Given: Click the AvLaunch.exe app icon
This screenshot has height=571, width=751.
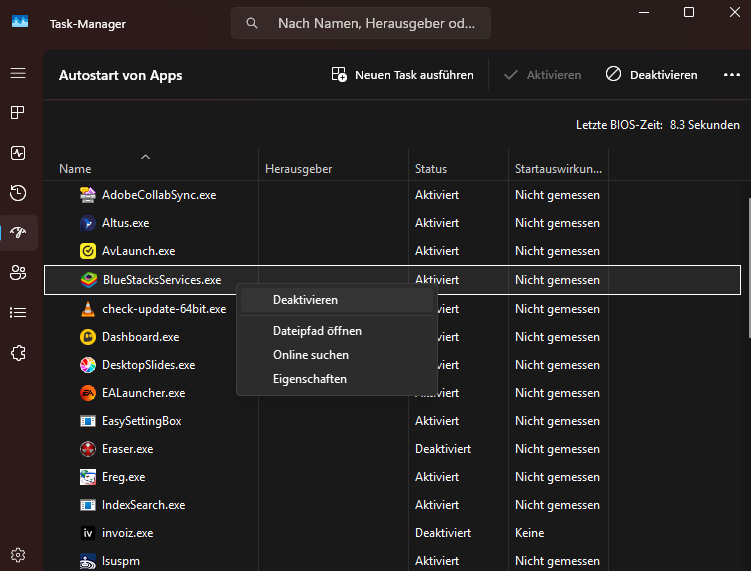Looking at the screenshot, I should point(88,251).
